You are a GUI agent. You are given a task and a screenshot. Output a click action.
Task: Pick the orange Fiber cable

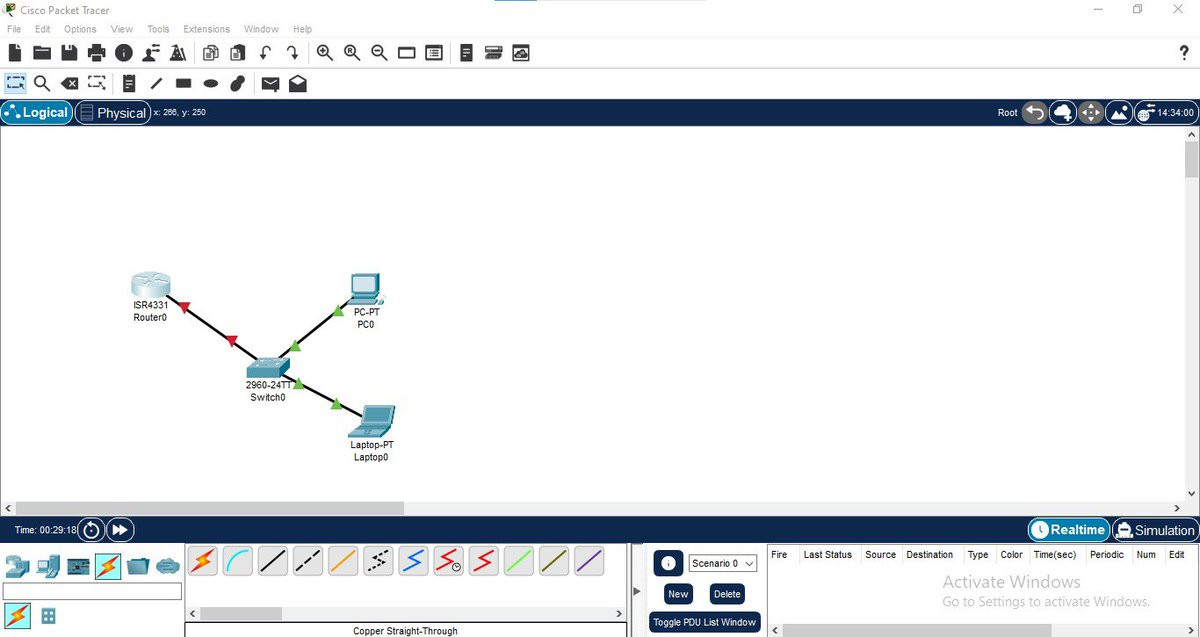pyautogui.click(x=343, y=562)
